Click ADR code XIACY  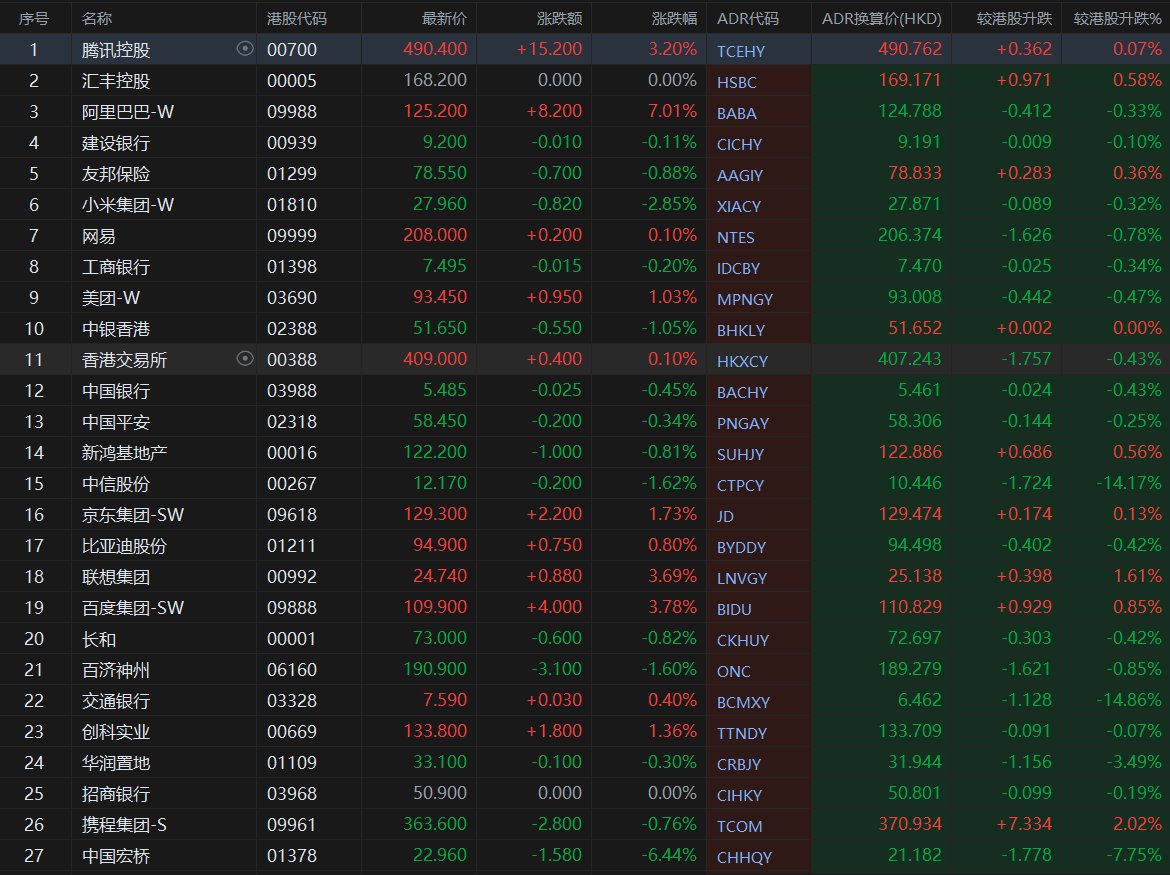(x=739, y=206)
